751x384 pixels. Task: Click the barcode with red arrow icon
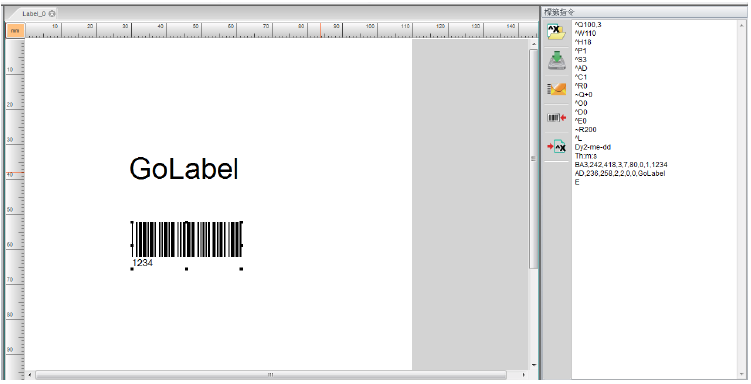556,117
